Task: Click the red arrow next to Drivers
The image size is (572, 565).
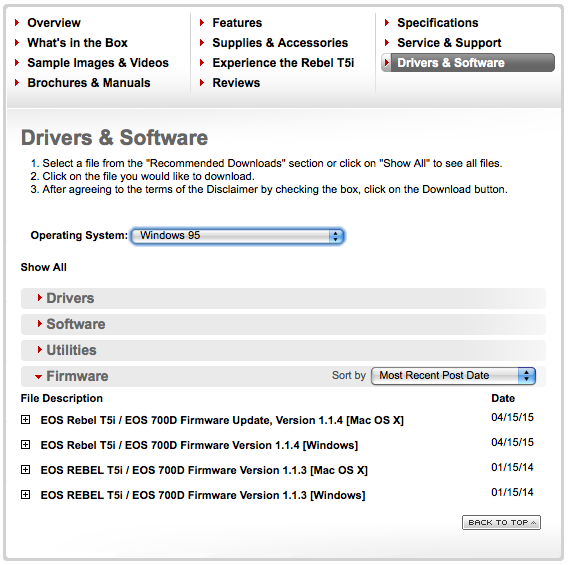Action: (40, 298)
